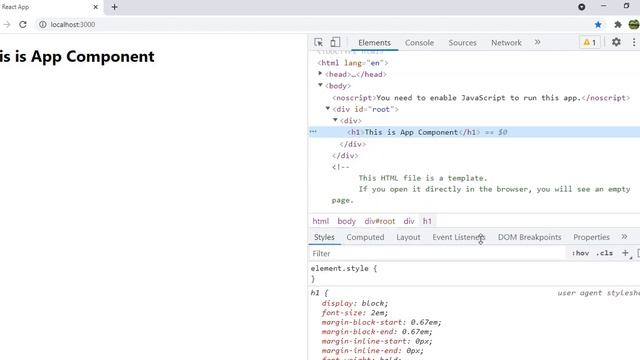Viewport: 640px width, 360px height.
Task: Open the DevTools kebab menu
Action: [x=634, y=42]
